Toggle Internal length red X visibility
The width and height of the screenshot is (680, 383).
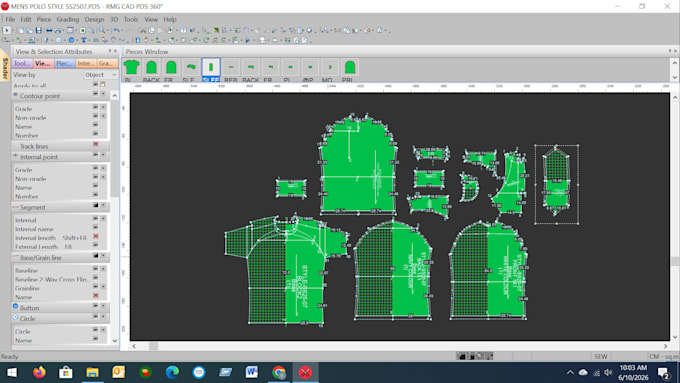(95, 236)
